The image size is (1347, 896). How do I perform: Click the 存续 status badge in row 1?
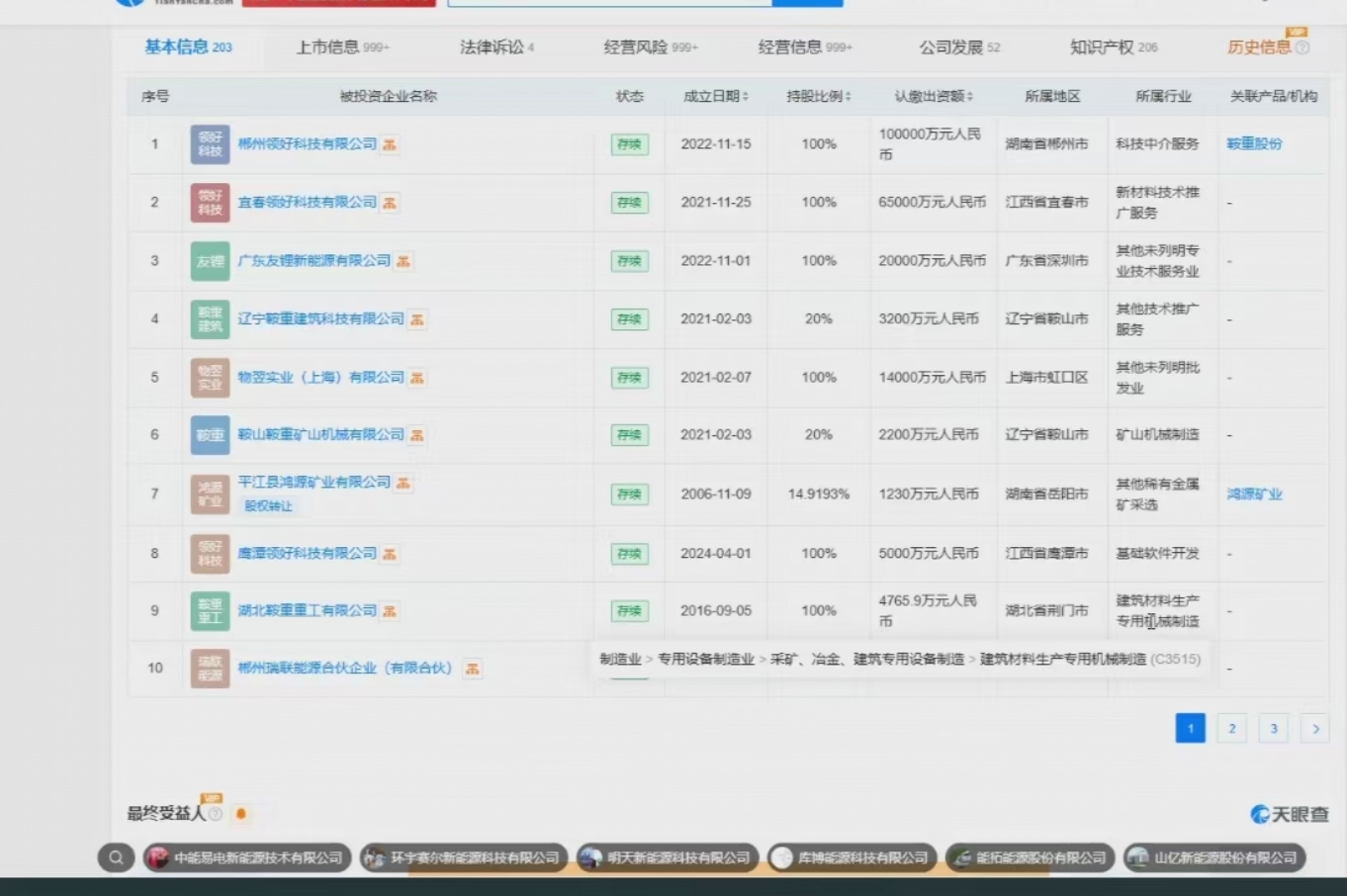click(629, 144)
